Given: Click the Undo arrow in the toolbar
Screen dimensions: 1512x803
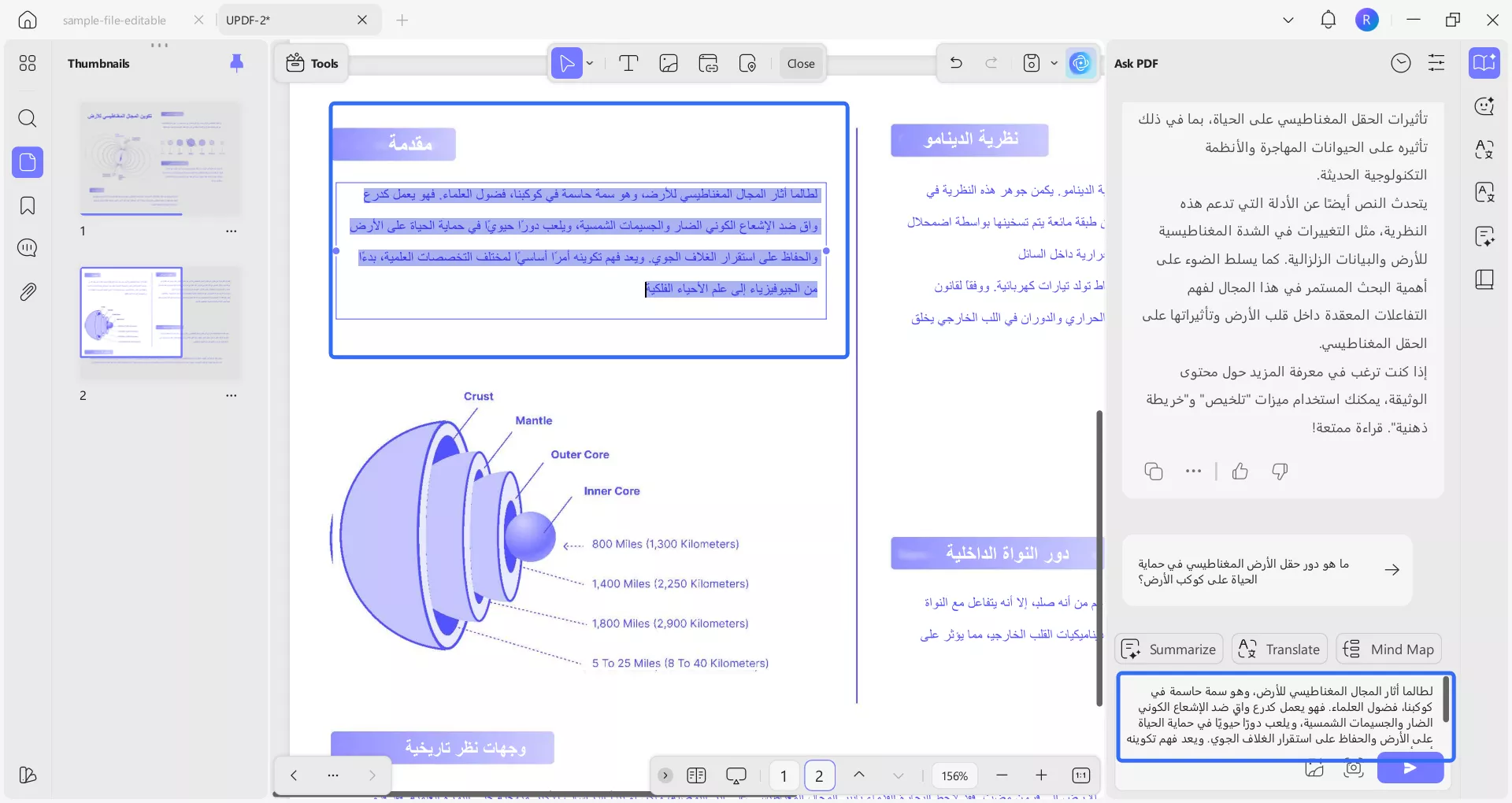Looking at the screenshot, I should coord(955,63).
